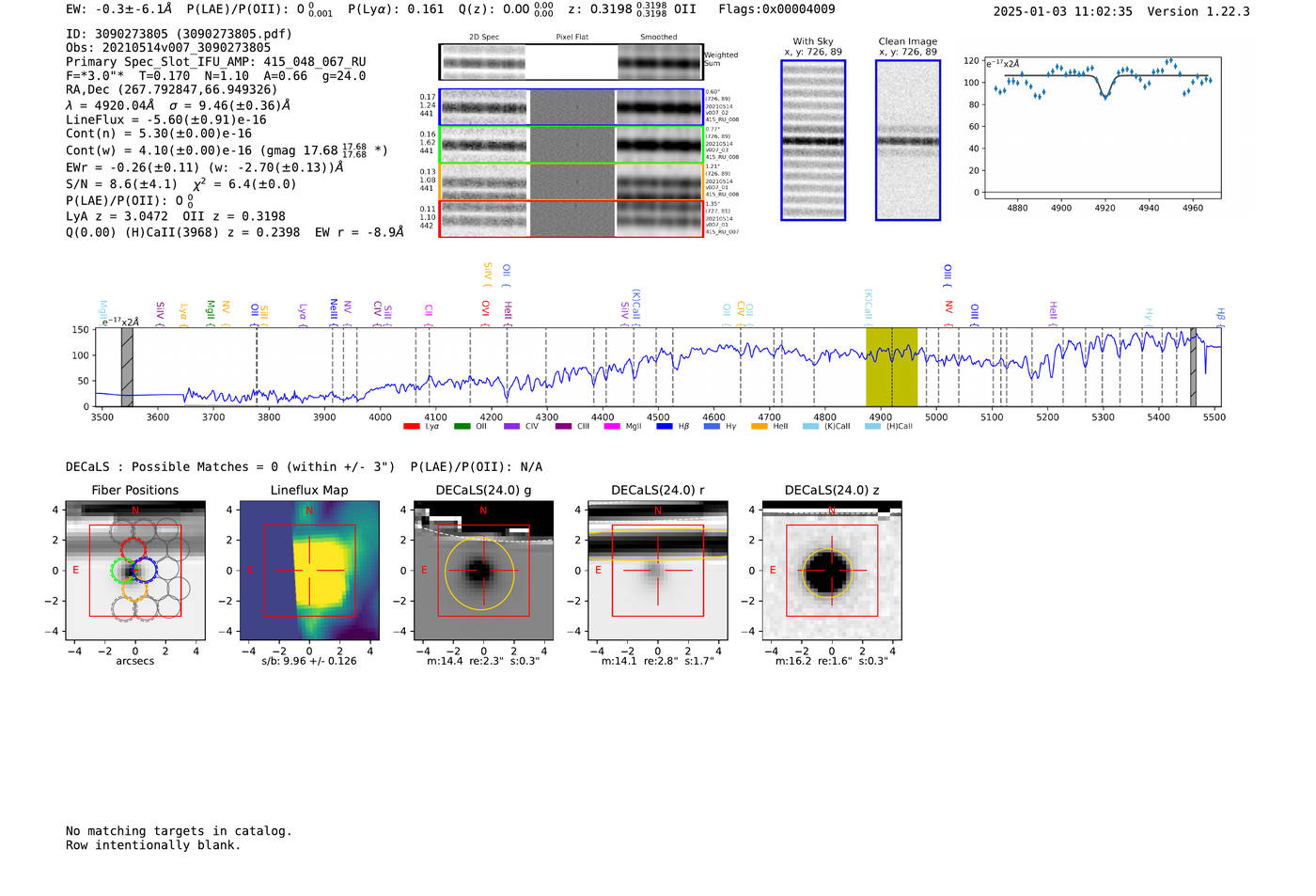Click the Clean Image 2D cutout
Image resolution: width=1316 pixels, height=896 pixels.
908,140
